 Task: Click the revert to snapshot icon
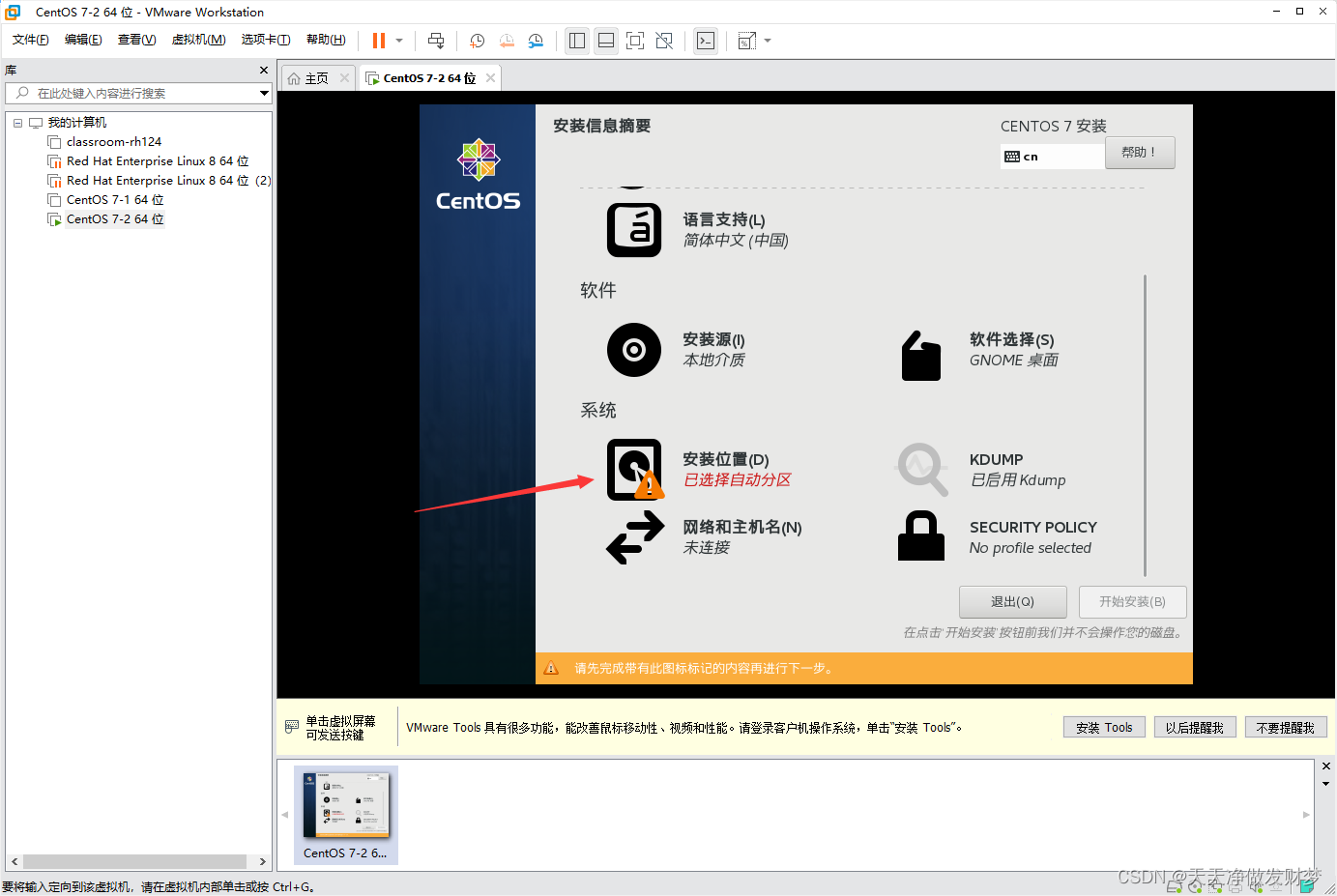(507, 41)
